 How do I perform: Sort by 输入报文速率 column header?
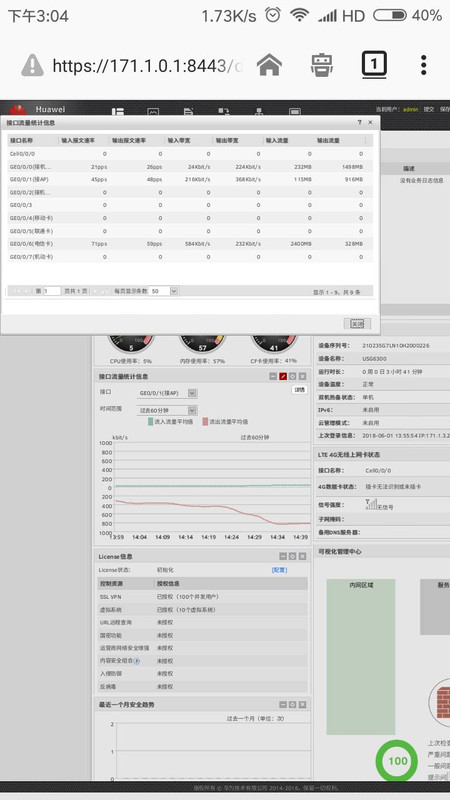coord(84,140)
